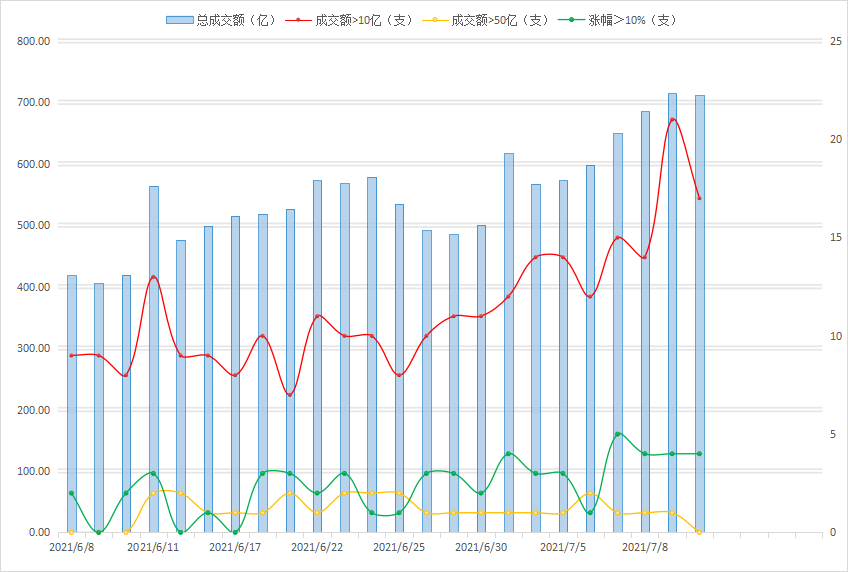The height and width of the screenshot is (572, 848).
Task: Click the red line's lowest point near 7
Action: [x=290, y=395]
